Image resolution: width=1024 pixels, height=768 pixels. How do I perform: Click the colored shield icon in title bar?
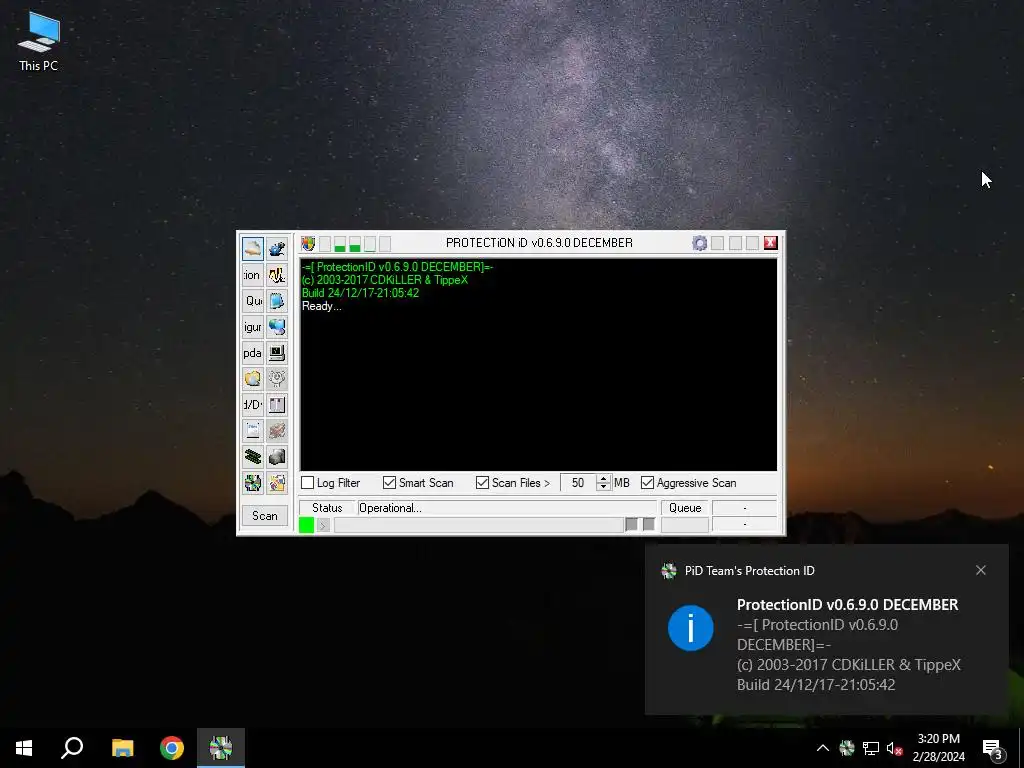click(x=308, y=244)
